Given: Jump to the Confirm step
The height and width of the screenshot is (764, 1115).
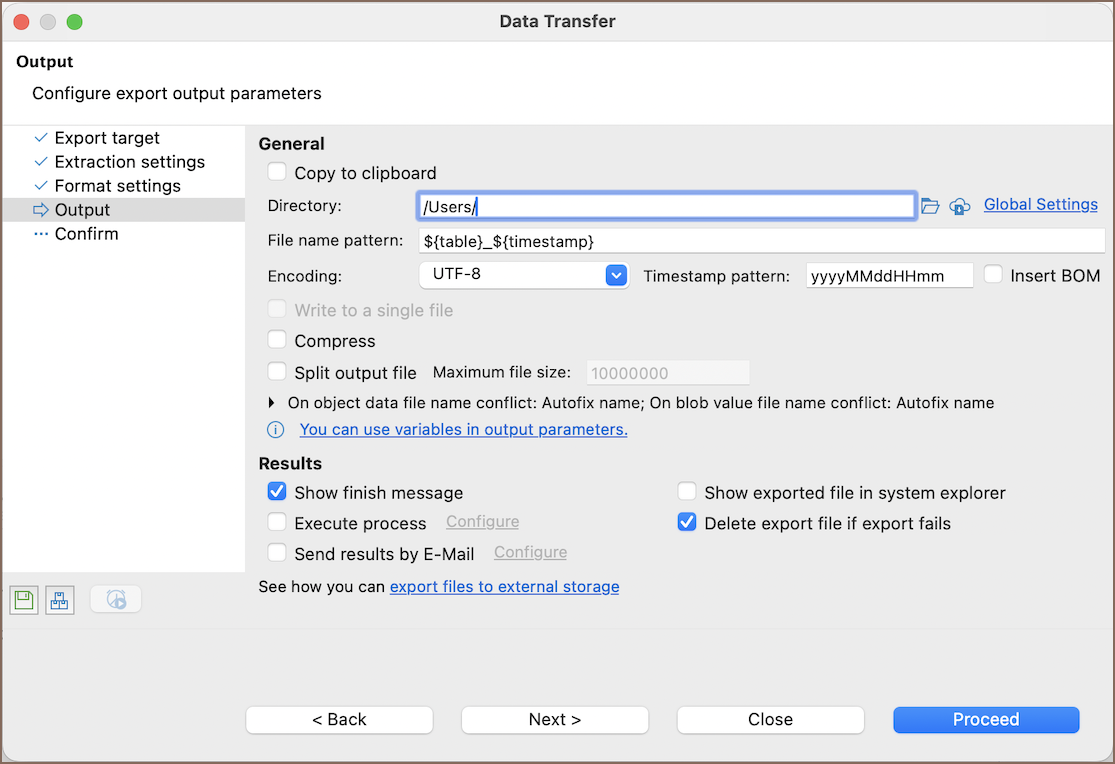Looking at the screenshot, I should 86,234.
